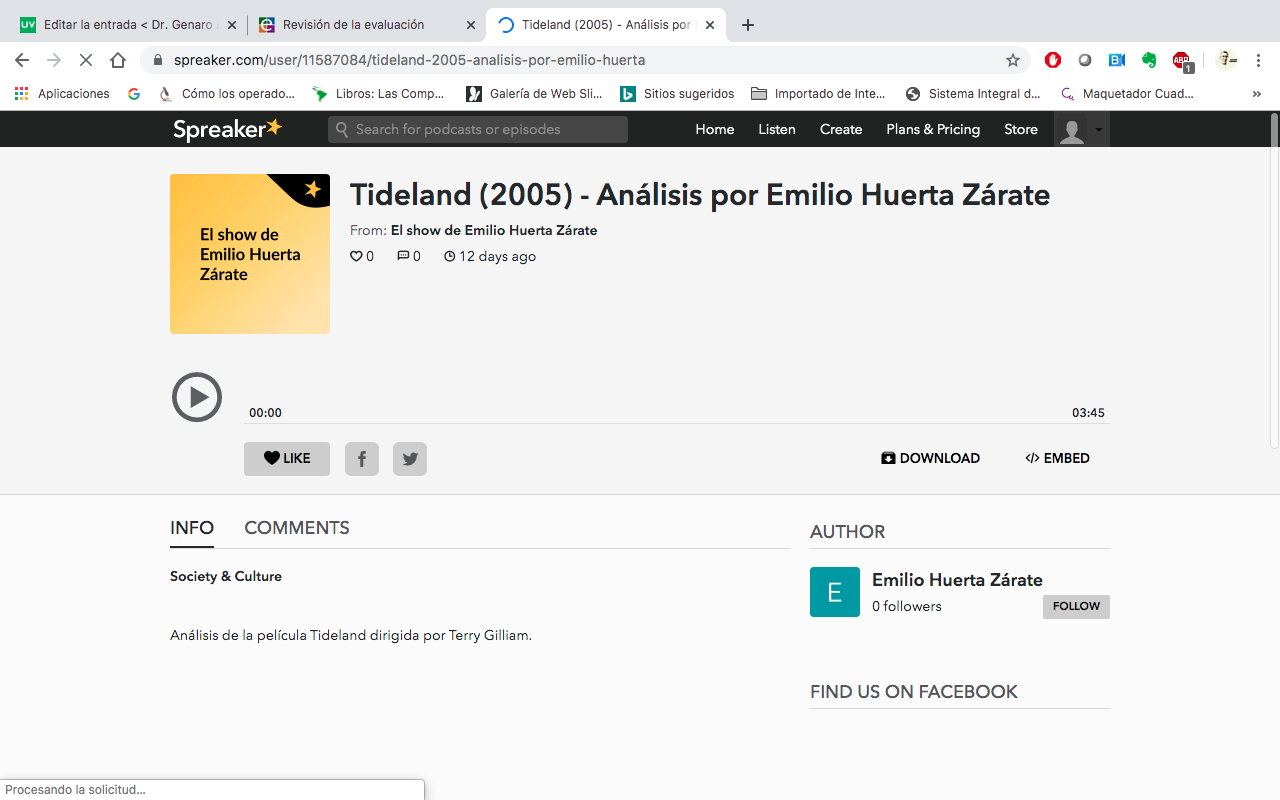The height and width of the screenshot is (800, 1280).
Task: Open Spreaker logo homepage
Action: coord(227,129)
